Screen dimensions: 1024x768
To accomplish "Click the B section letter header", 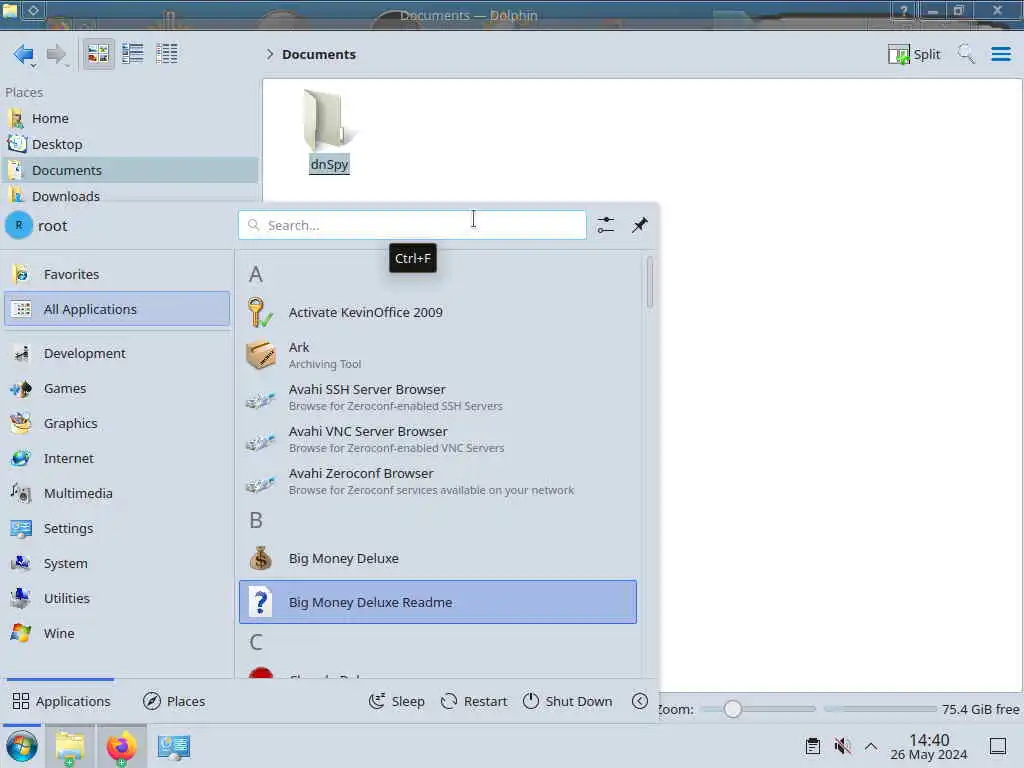I will tap(256, 520).
